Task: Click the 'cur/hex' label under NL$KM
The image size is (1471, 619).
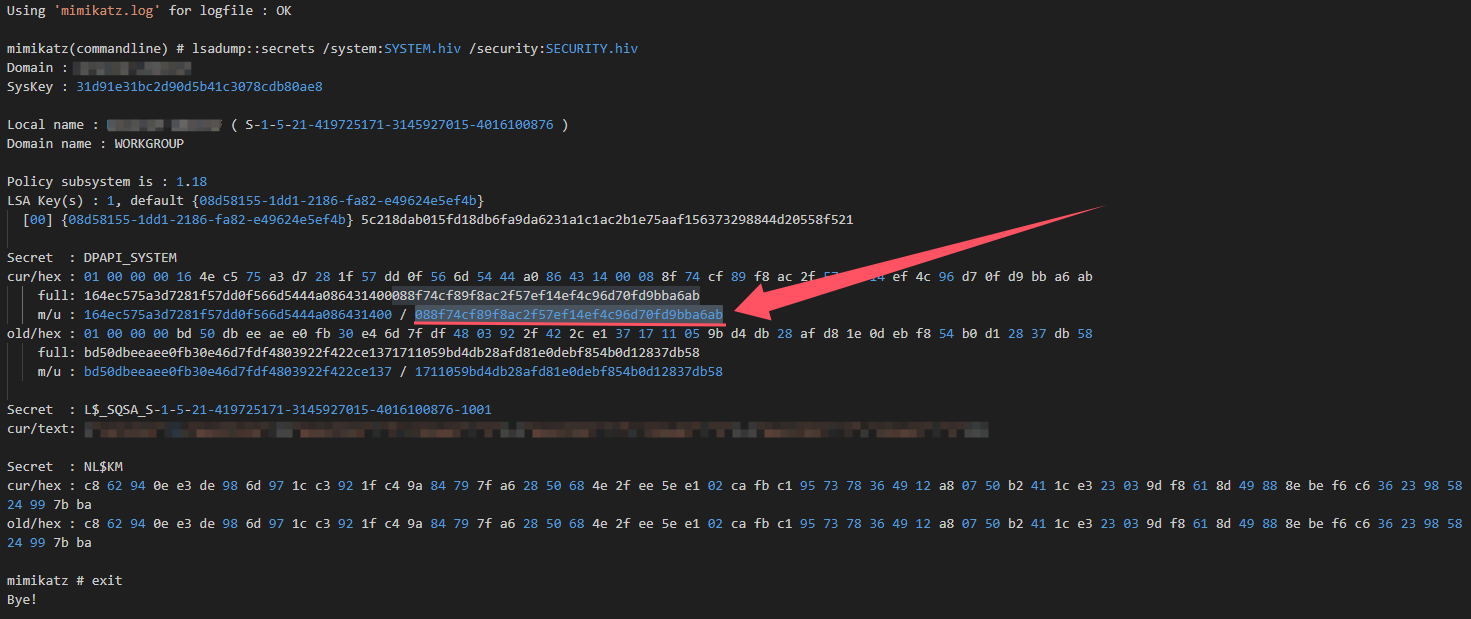Action: coord(34,486)
